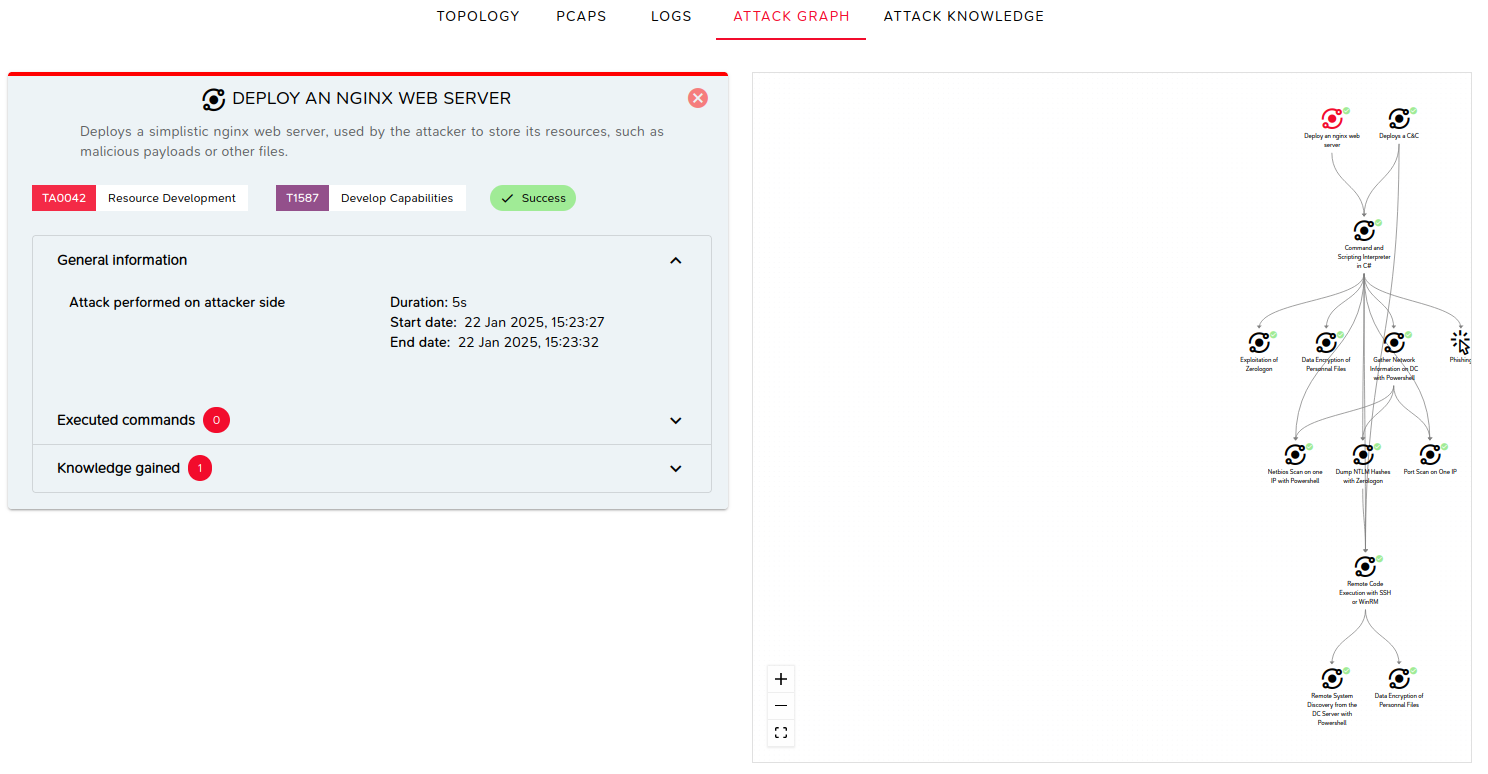Click the Executed commands heading text
Screen dimensions: 1488x774
(x=126, y=420)
